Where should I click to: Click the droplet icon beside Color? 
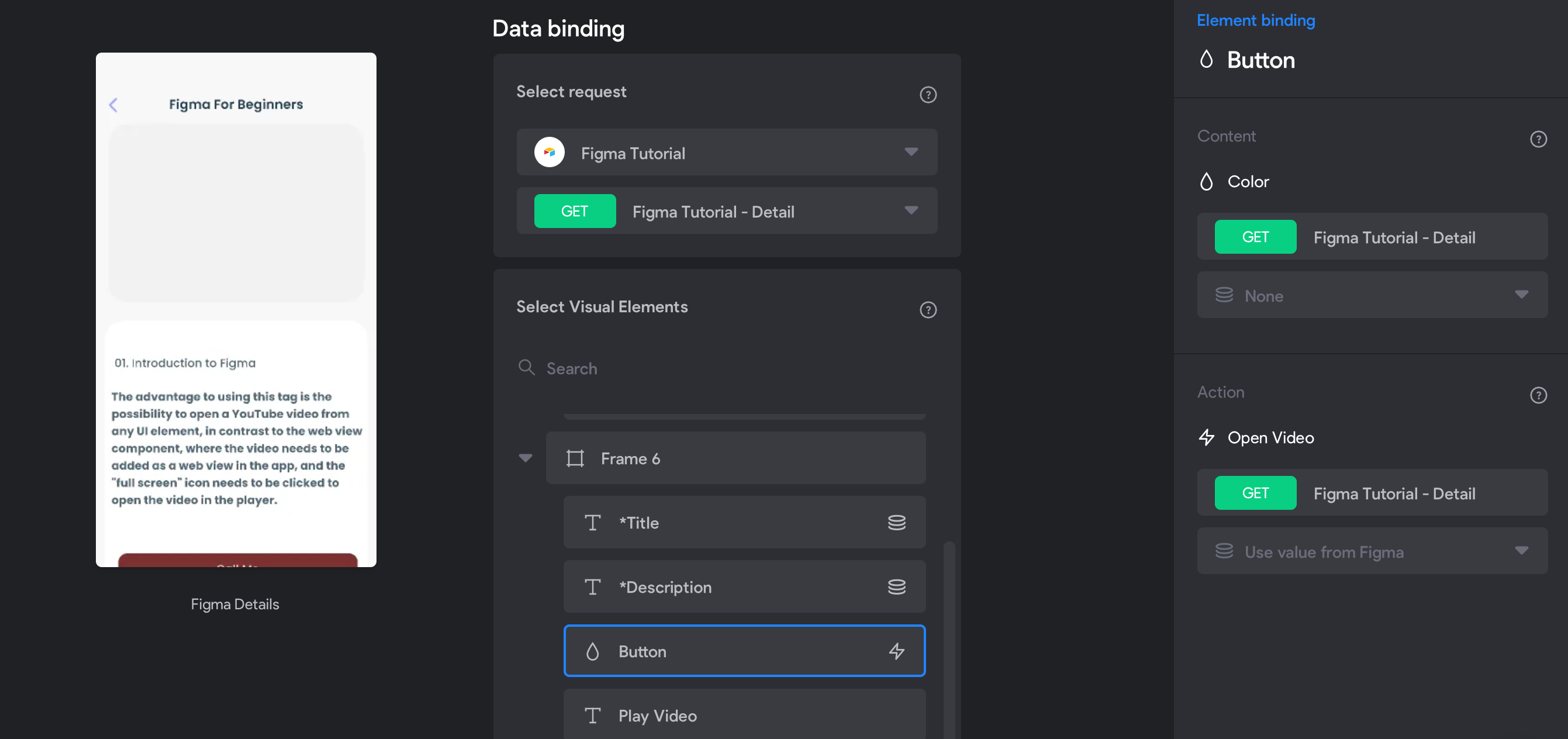coord(1206,181)
